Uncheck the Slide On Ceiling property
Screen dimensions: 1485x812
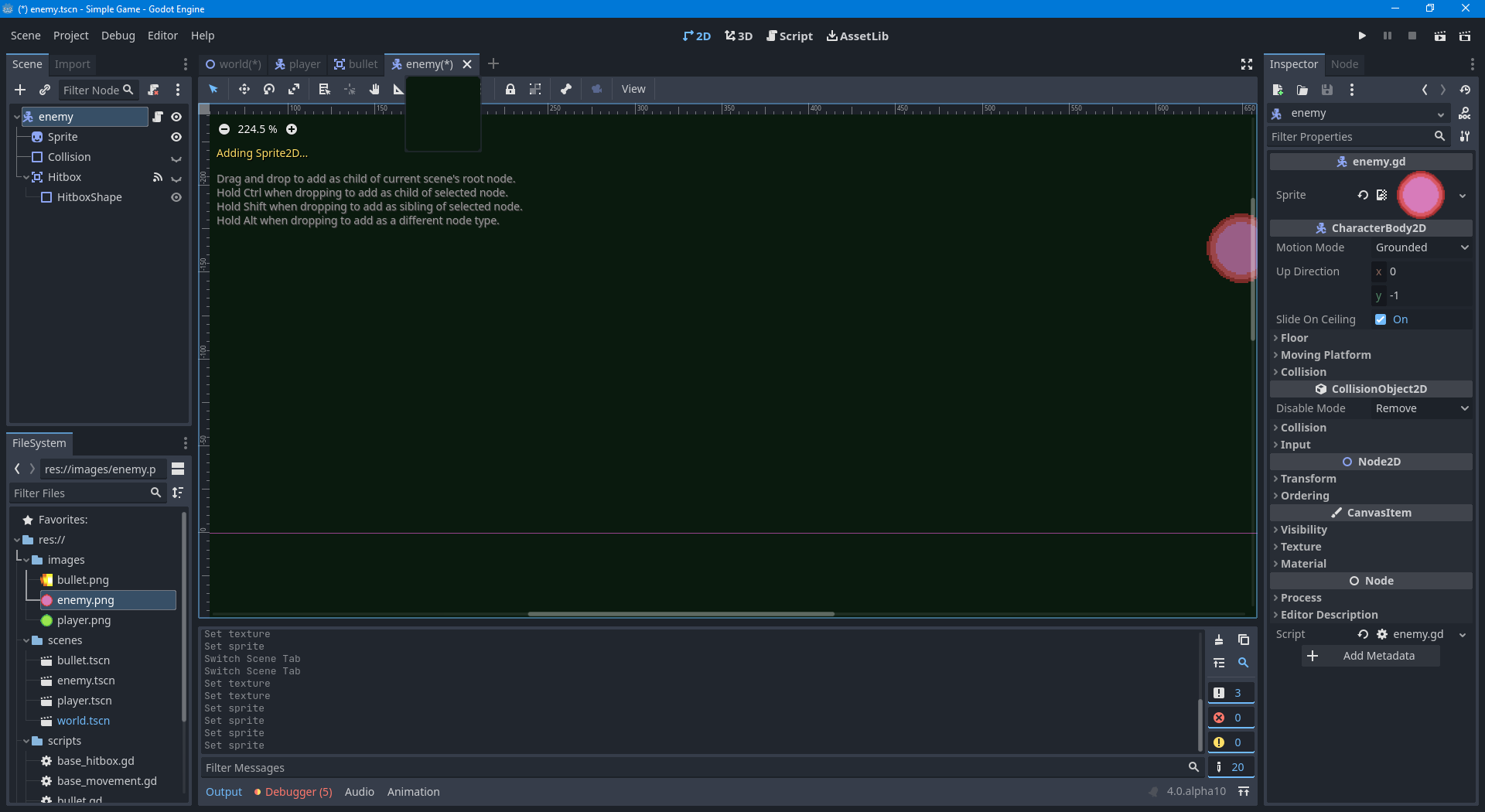pos(1382,319)
